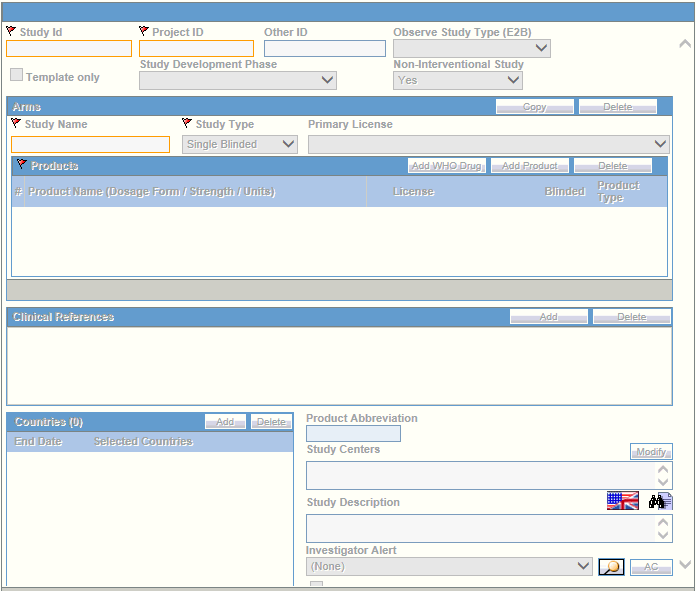Click the binoculars search icon by Study Description

pos(660,501)
